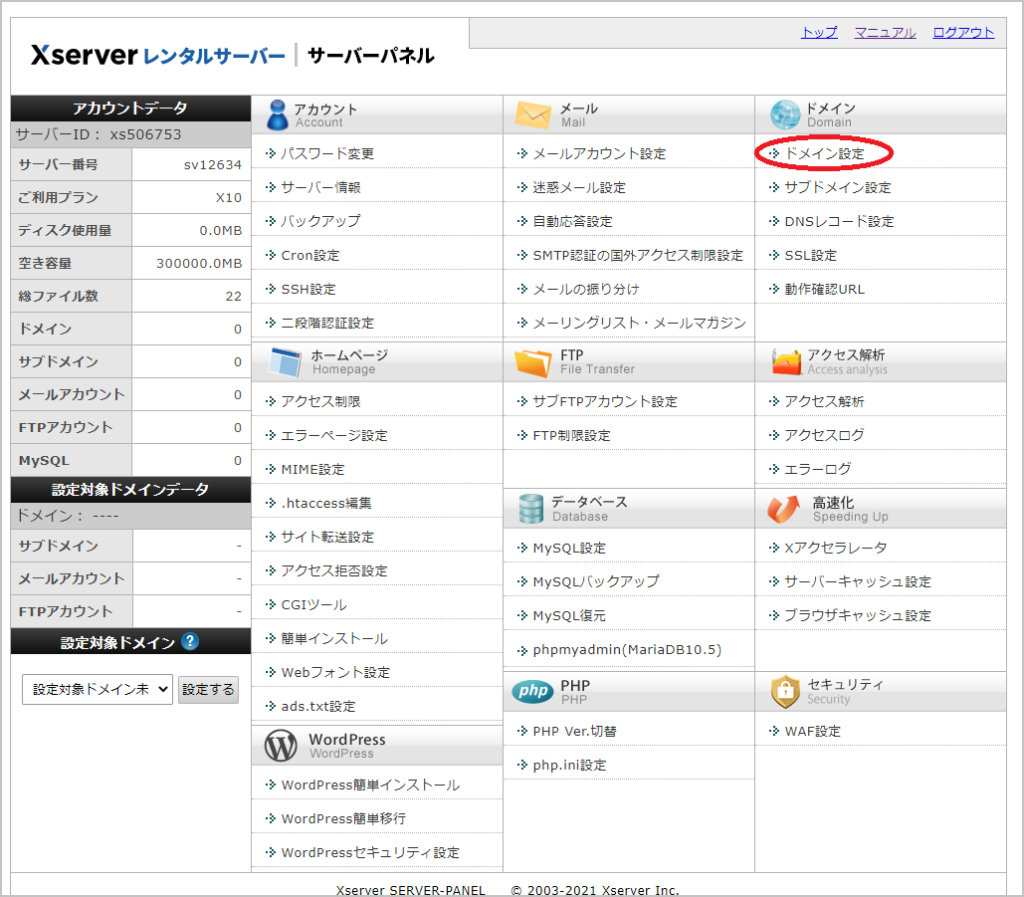Click the Homepage section window icon
Viewport: 1024px width, 897px height.
[x=285, y=362]
